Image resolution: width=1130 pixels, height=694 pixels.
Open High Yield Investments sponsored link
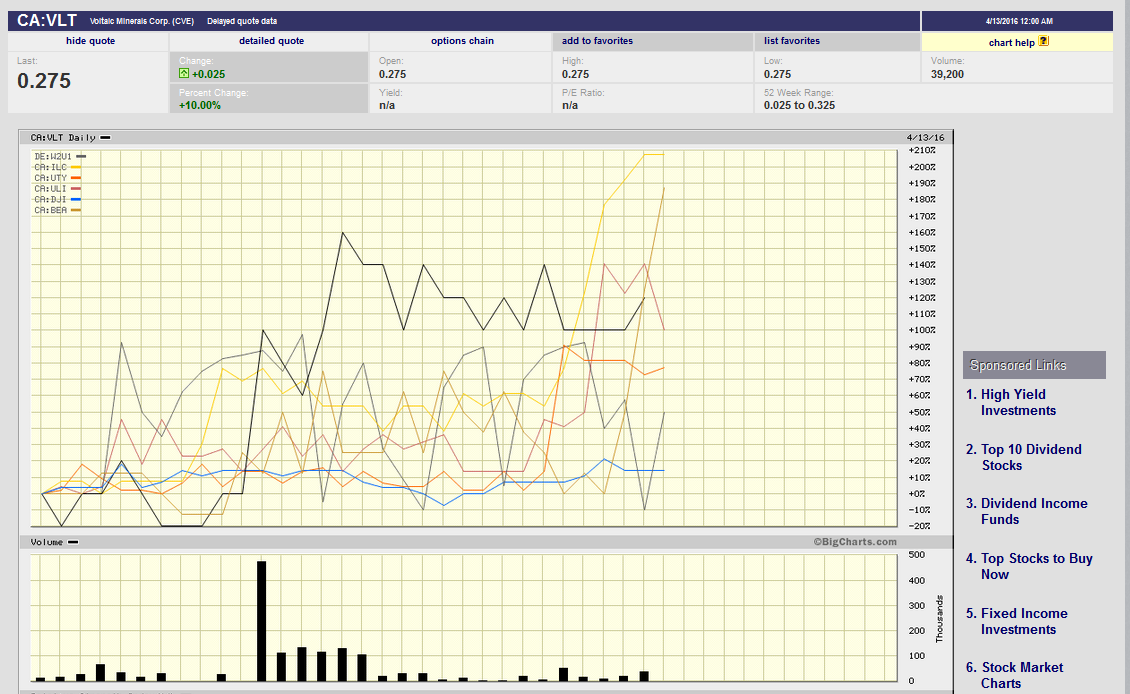click(x=1018, y=402)
